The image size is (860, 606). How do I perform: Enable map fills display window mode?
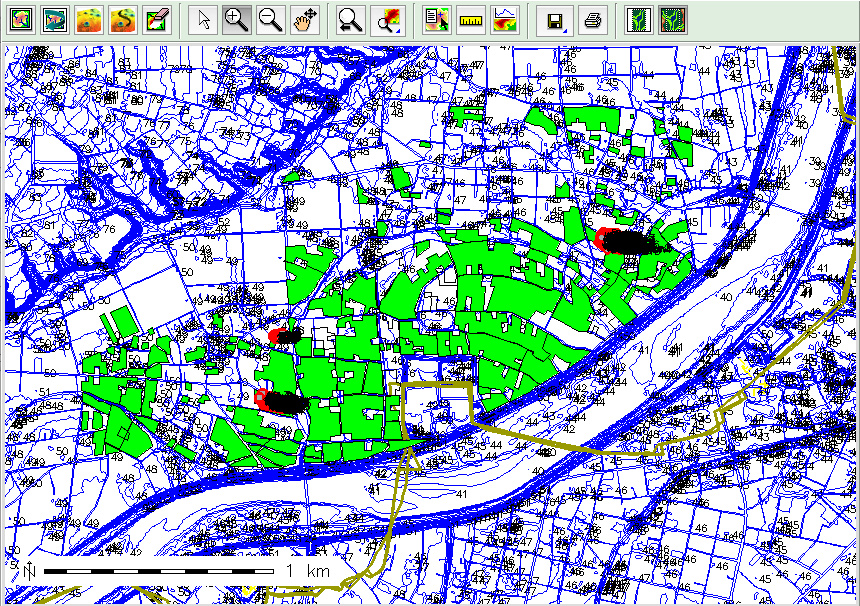click(x=674, y=20)
